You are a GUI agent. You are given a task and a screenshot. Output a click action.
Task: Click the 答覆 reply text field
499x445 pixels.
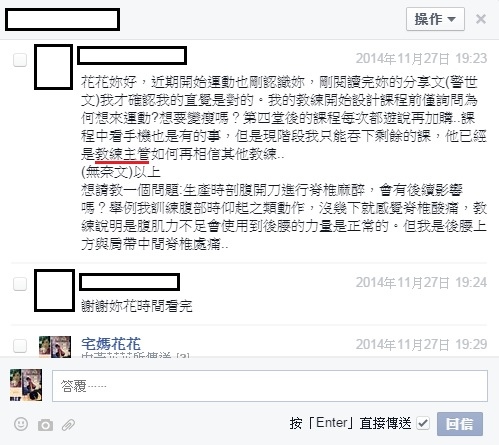[270, 386]
